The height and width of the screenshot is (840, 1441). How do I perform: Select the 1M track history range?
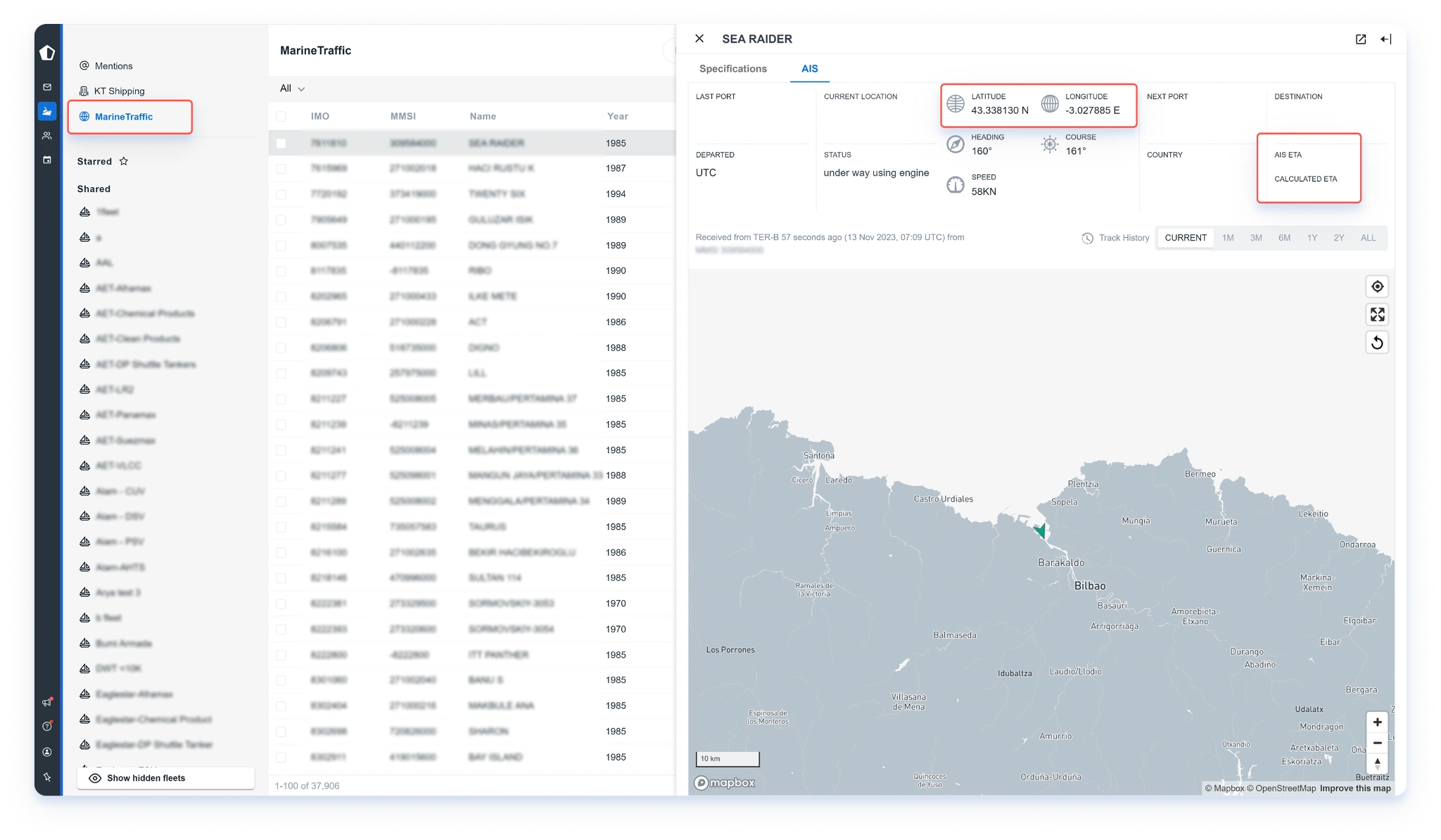[x=1228, y=238]
